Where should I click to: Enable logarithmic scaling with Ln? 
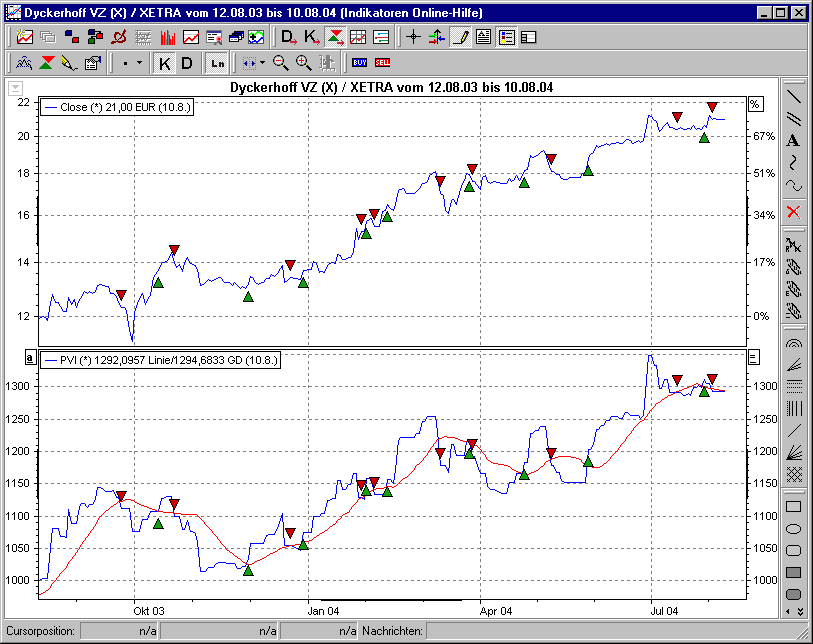pyautogui.click(x=217, y=62)
